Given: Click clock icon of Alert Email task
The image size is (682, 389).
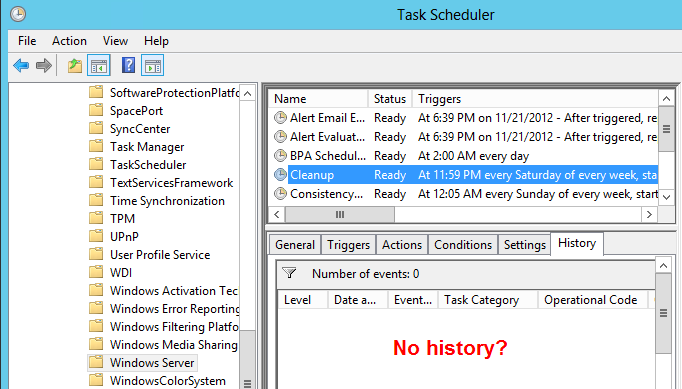Looking at the screenshot, I should (x=281, y=117).
